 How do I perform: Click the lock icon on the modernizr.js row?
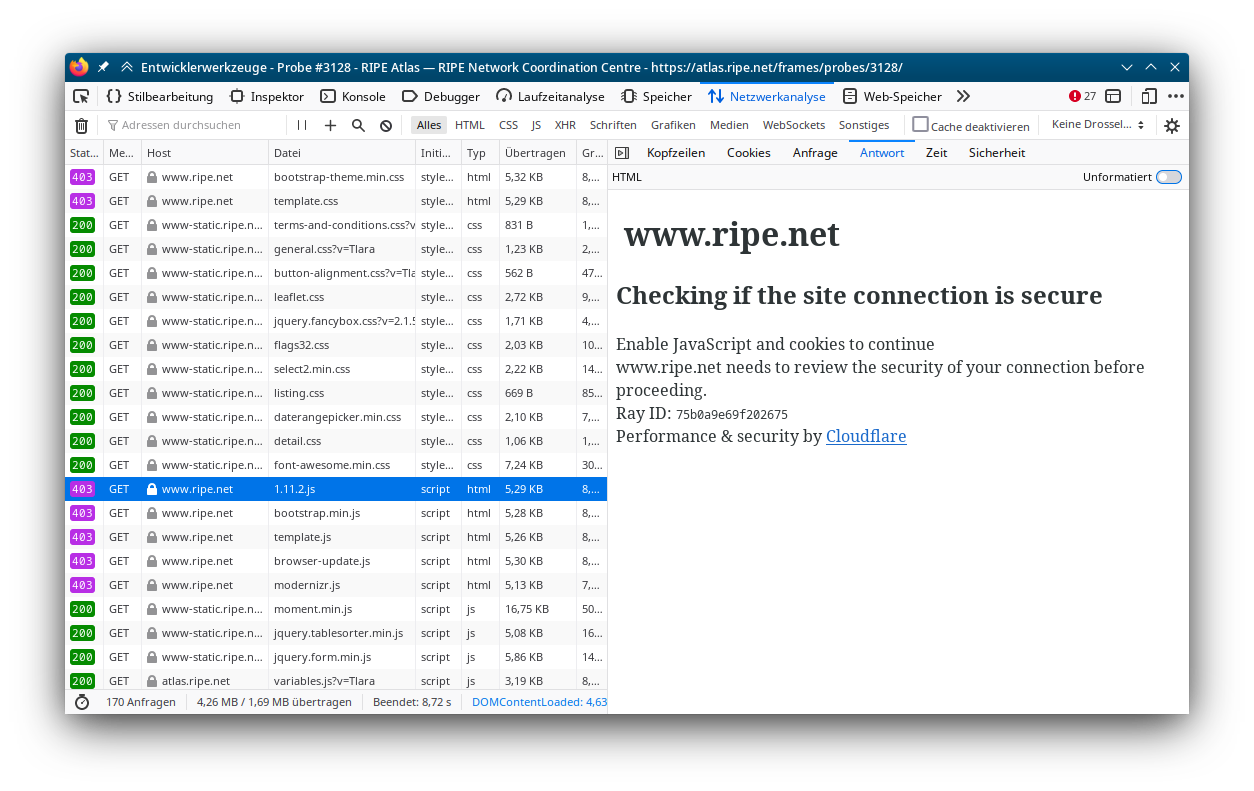(x=152, y=585)
